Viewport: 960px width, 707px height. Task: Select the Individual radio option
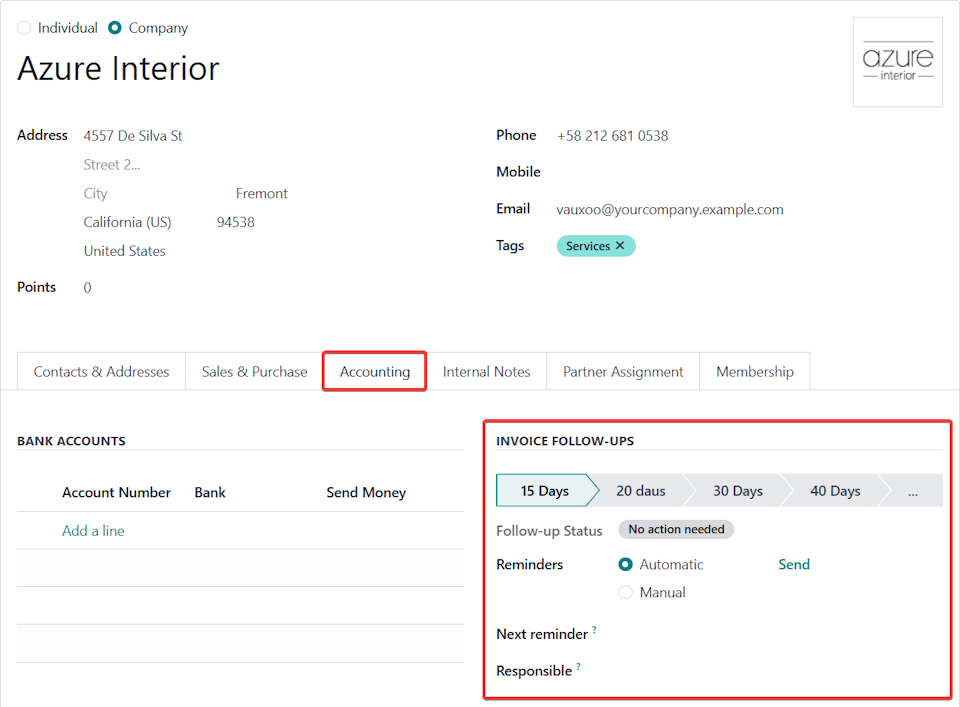(x=24, y=28)
